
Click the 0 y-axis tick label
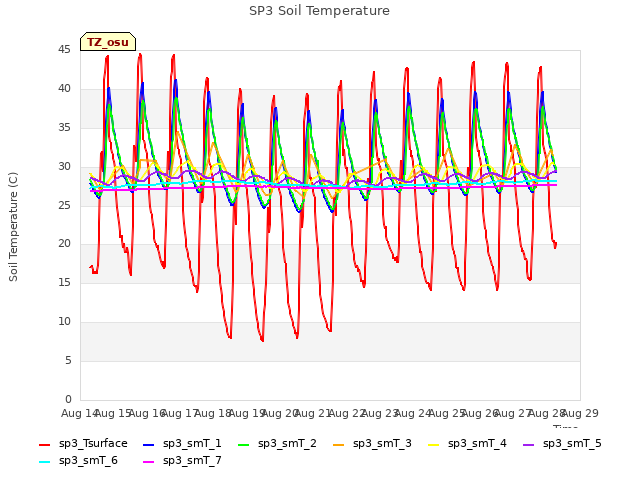pos(68,399)
